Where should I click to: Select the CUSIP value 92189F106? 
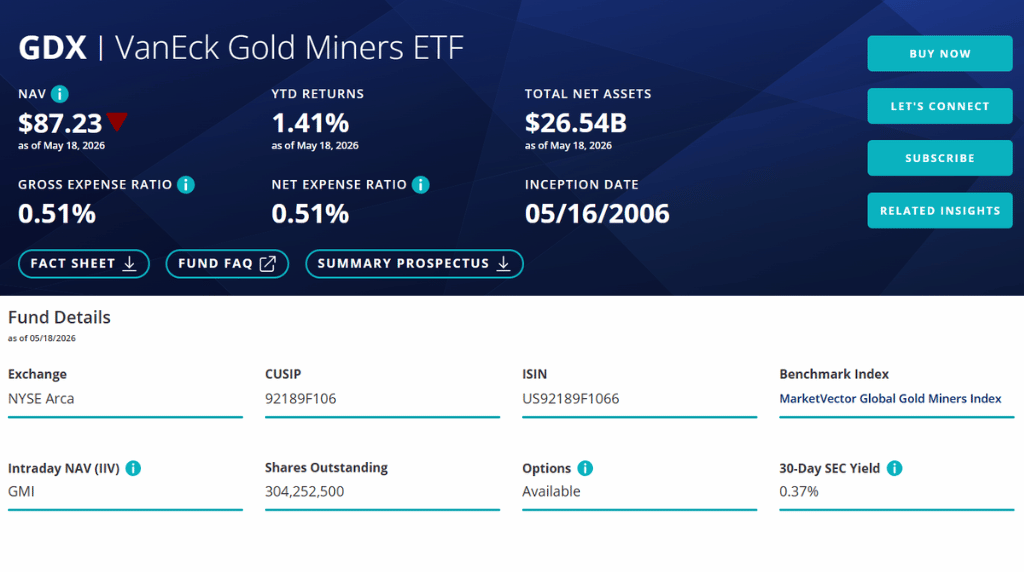pos(300,398)
